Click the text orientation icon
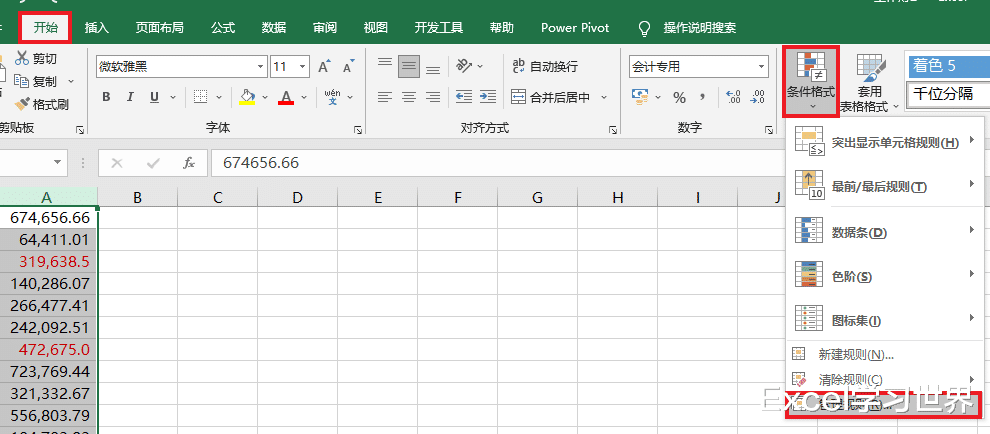The image size is (990, 434). [x=465, y=66]
